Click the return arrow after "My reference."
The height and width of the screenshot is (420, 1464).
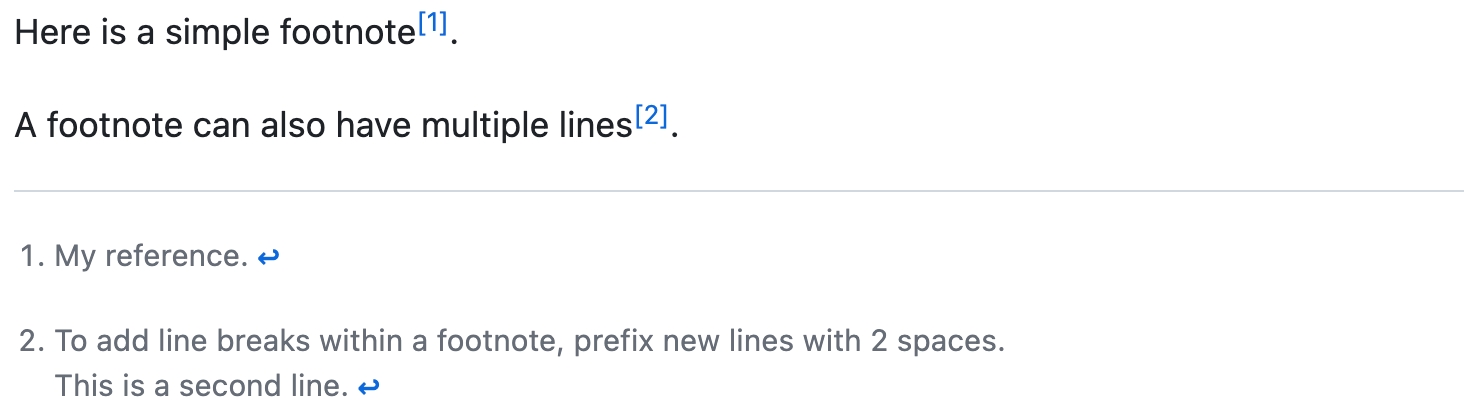point(268,258)
